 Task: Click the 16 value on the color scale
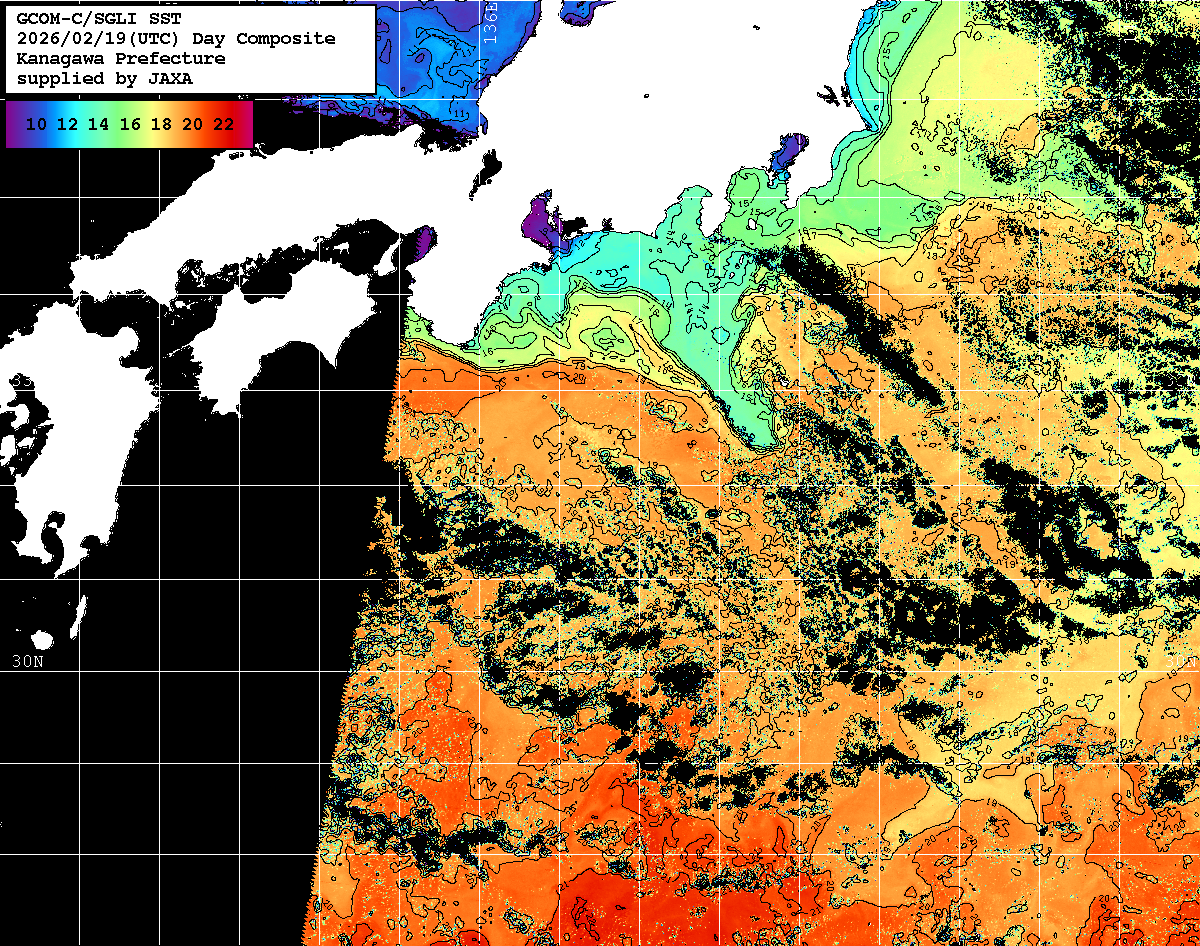tap(130, 125)
